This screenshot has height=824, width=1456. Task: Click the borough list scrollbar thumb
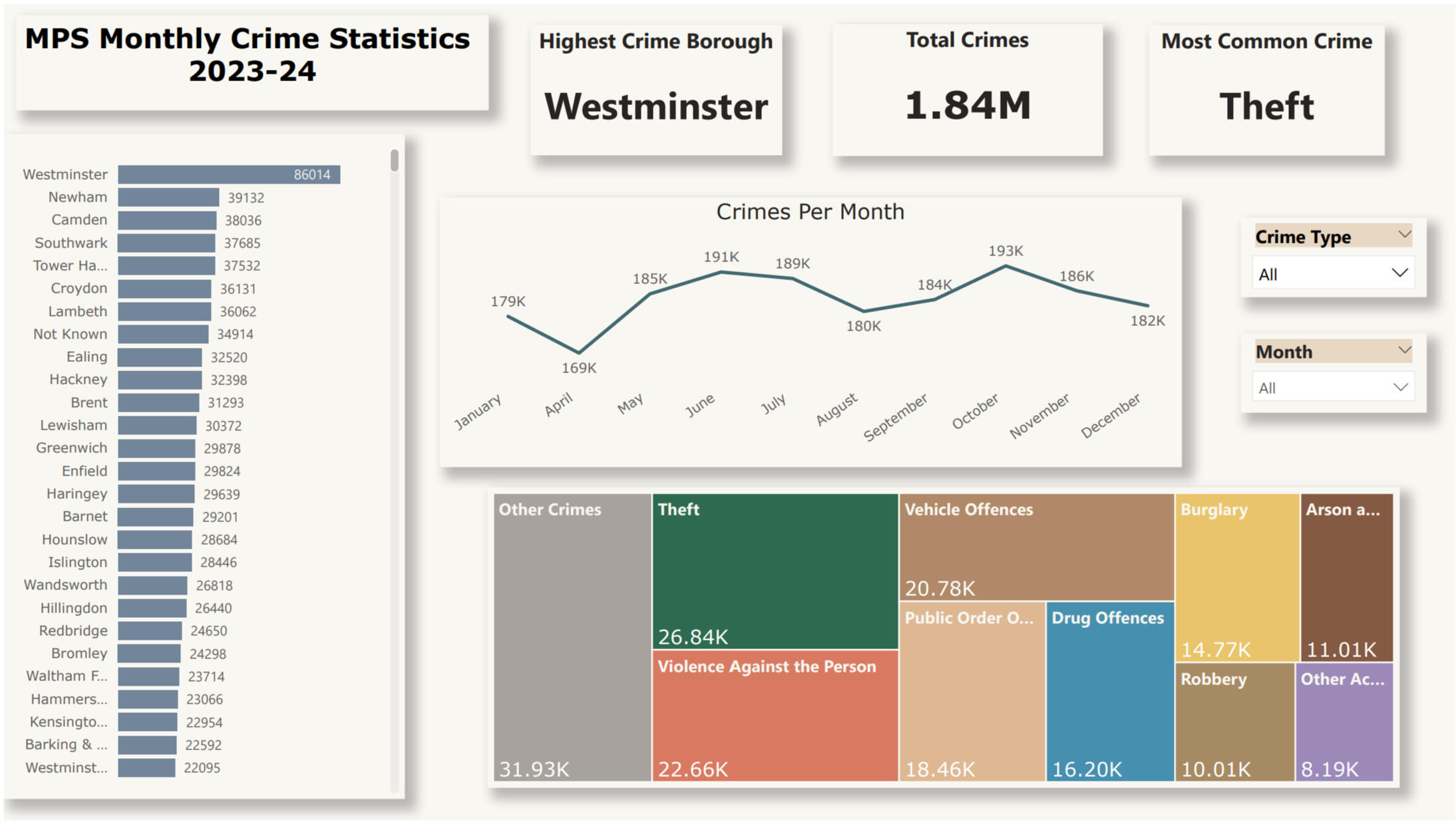(395, 160)
